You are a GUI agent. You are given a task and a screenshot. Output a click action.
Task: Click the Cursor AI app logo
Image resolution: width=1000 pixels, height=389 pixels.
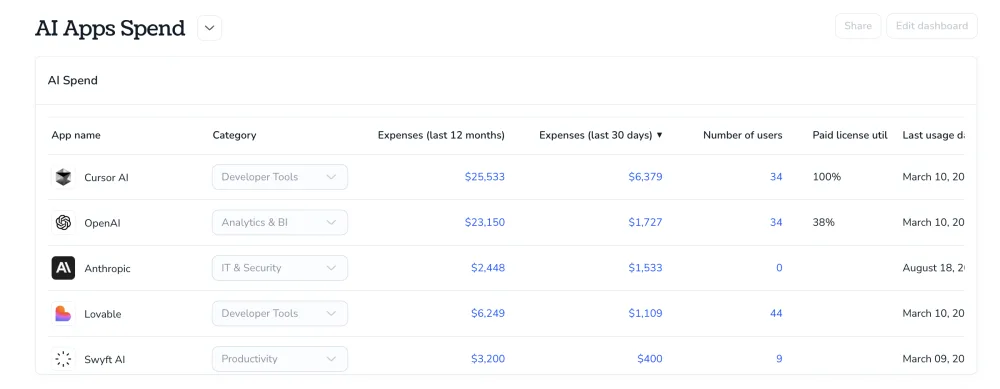63,177
